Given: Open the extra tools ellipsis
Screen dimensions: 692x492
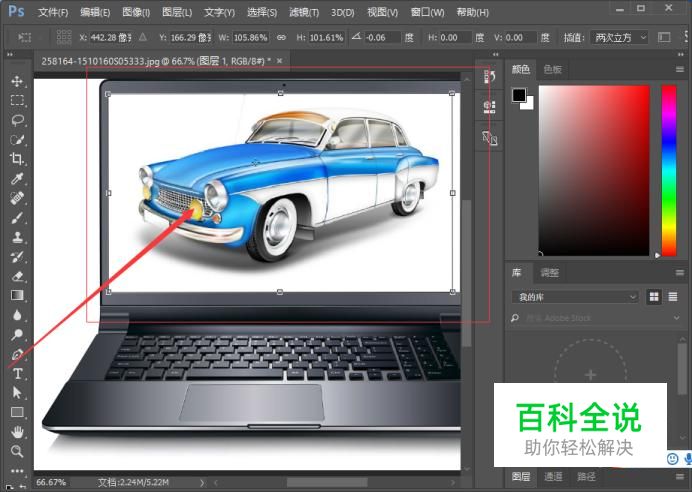Looking at the screenshot, I should (17, 471).
